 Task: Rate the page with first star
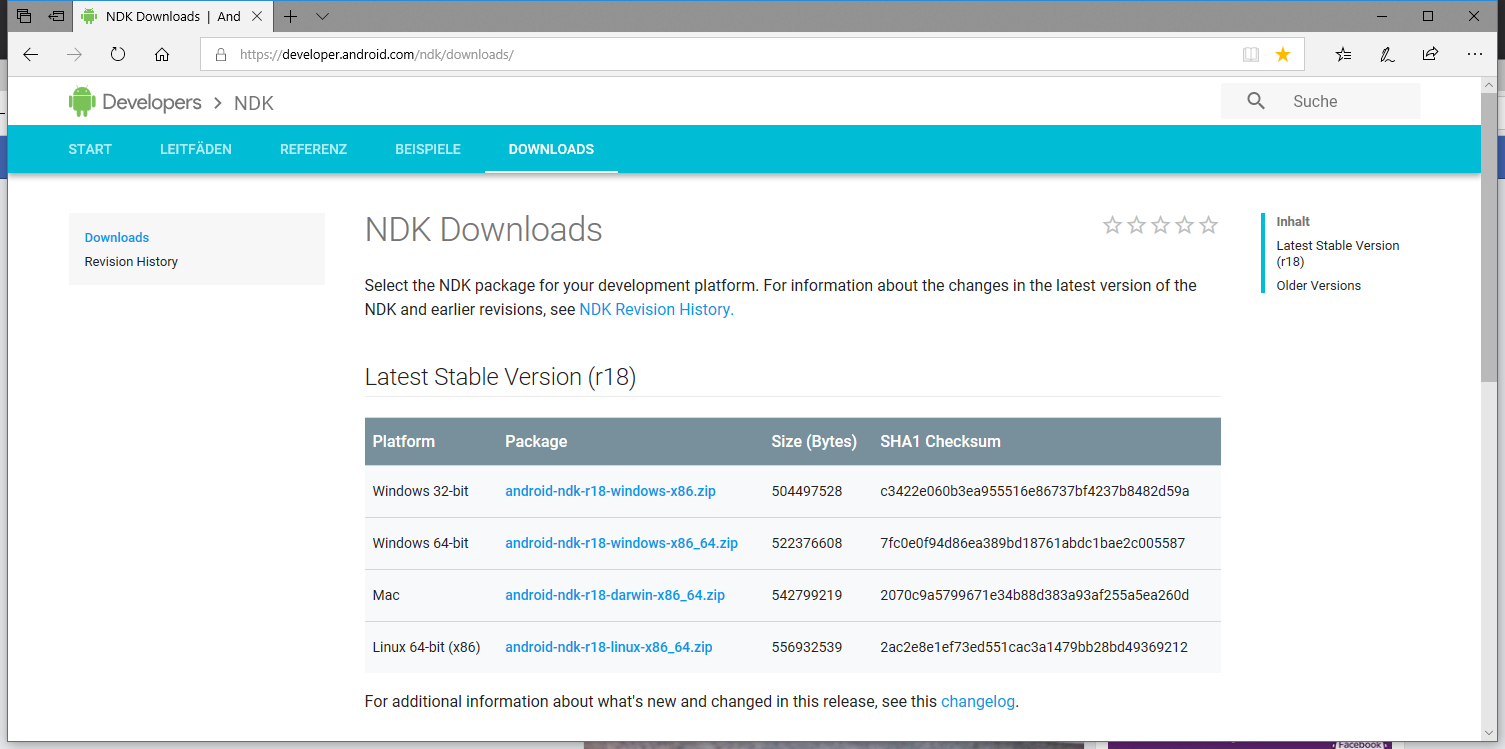point(1112,225)
